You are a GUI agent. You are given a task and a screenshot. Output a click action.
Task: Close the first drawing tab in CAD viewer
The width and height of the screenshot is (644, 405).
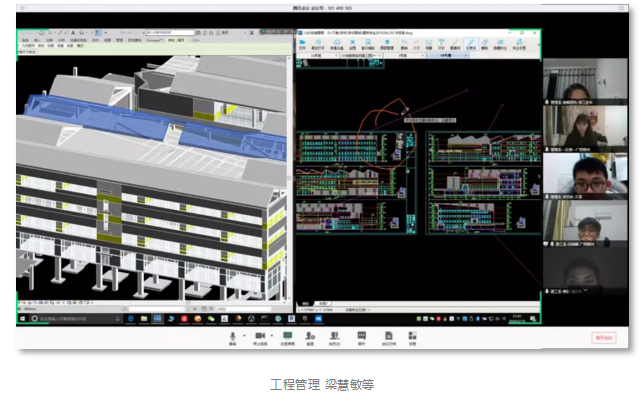(336, 55)
